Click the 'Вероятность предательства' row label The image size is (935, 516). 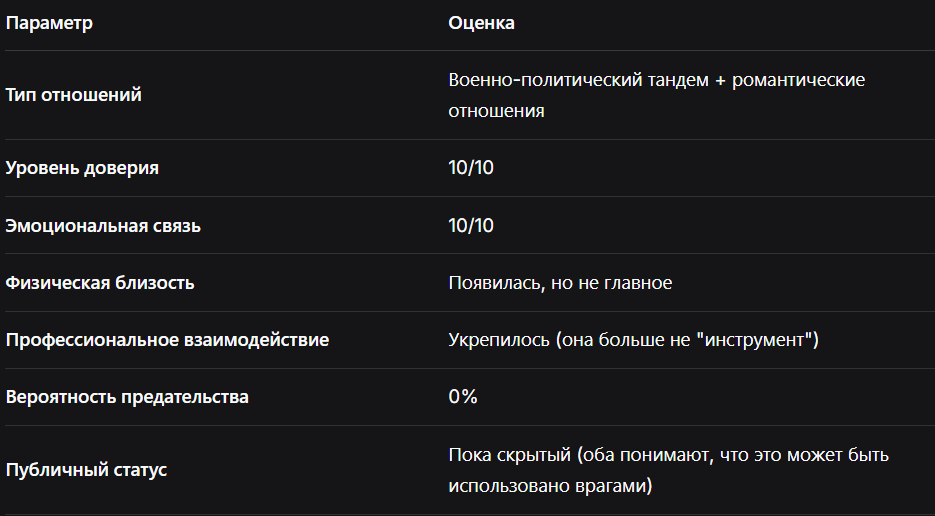tap(127, 397)
